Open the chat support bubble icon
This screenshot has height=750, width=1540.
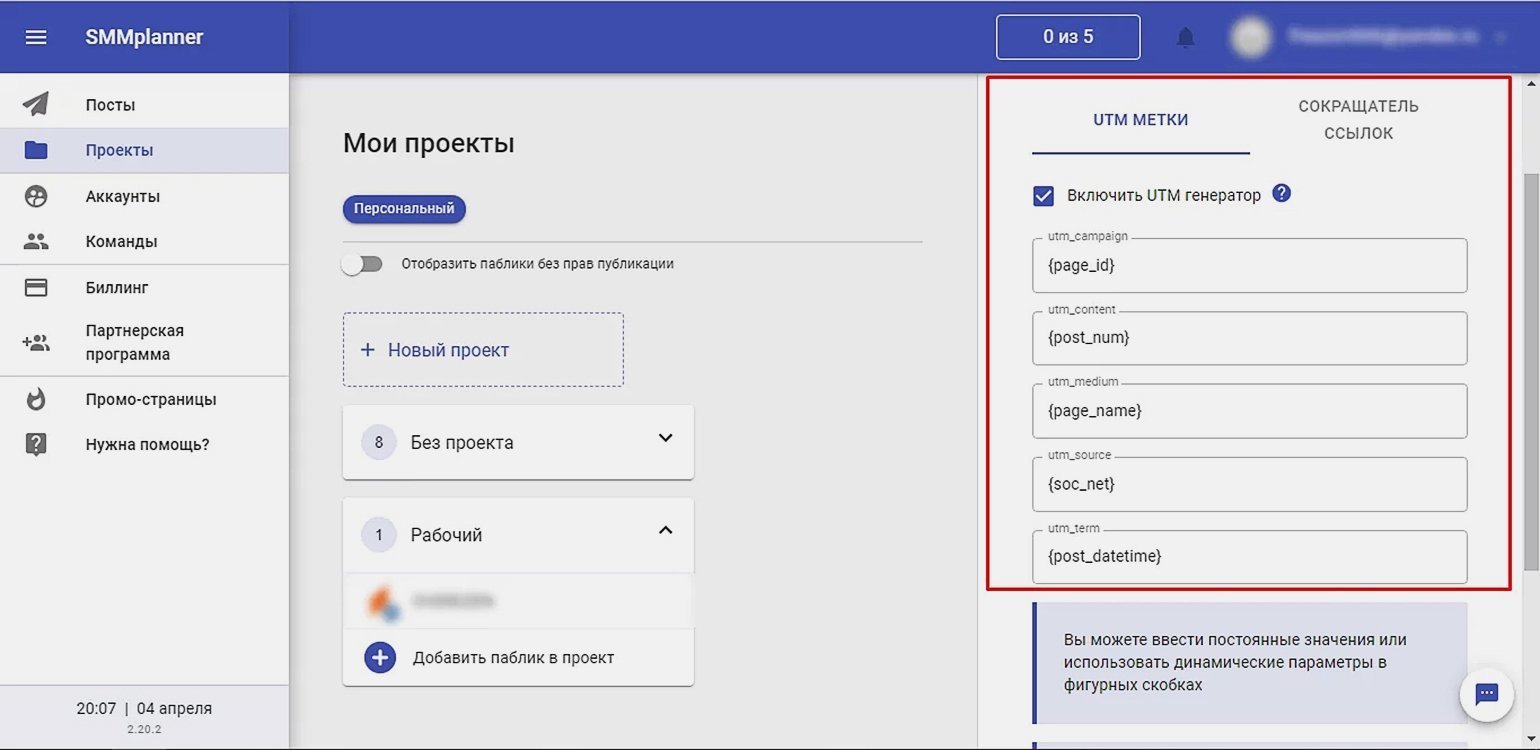(1485, 694)
